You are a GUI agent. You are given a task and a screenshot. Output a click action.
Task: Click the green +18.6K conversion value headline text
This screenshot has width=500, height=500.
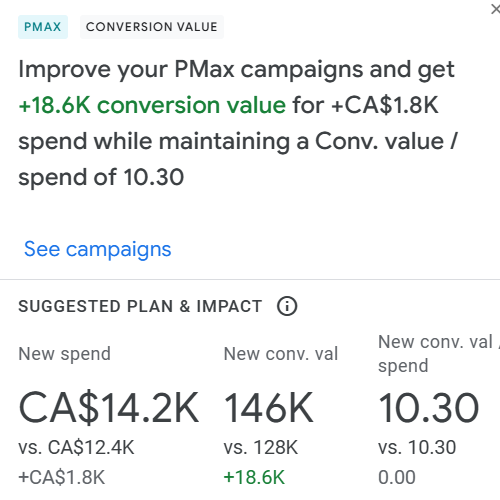pos(152,105)
